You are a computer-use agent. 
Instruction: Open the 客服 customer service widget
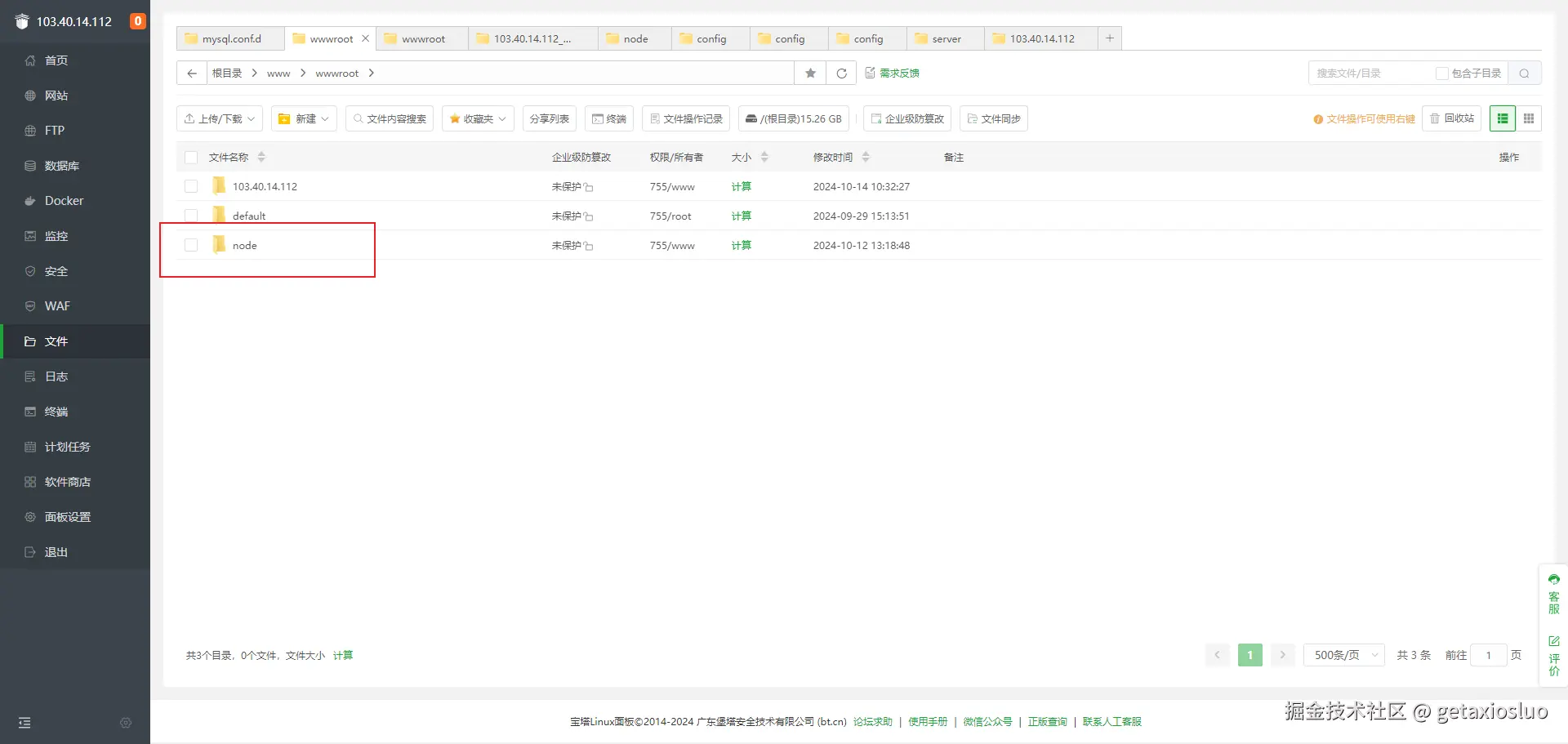(x=1554, y=595)
